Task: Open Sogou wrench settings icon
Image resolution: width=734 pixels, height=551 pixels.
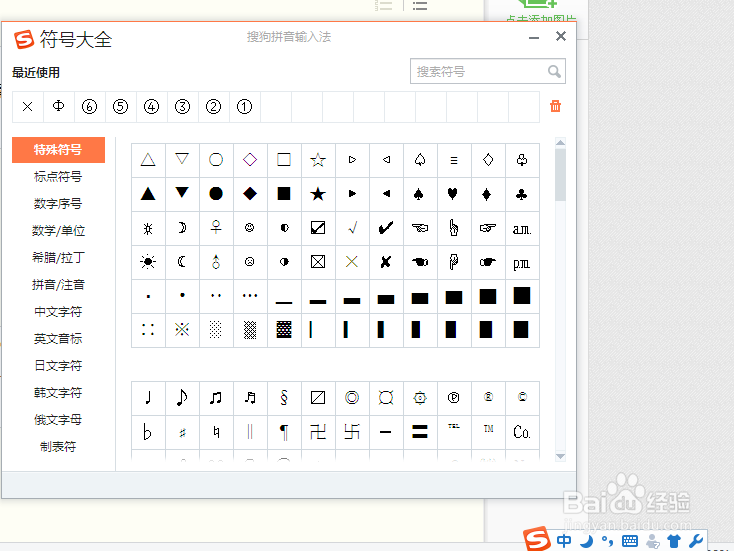Action: pos(696,541)
